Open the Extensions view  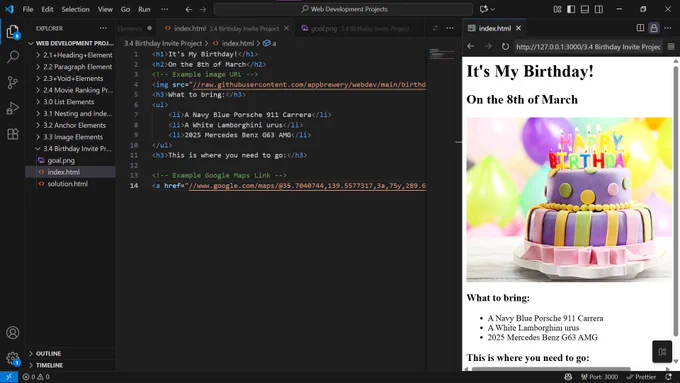point(13,134)
